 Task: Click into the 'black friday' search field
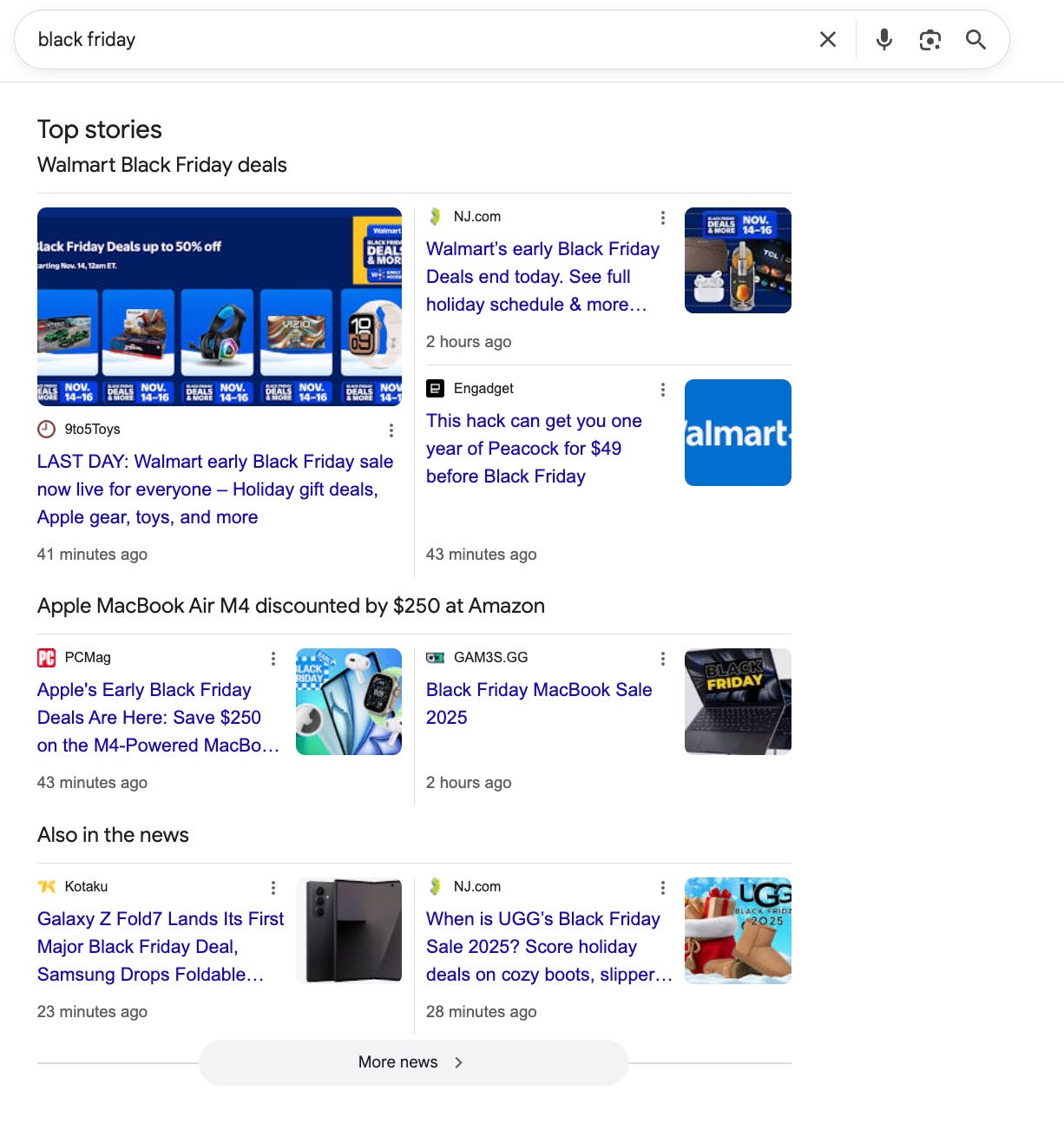point(417,40)
